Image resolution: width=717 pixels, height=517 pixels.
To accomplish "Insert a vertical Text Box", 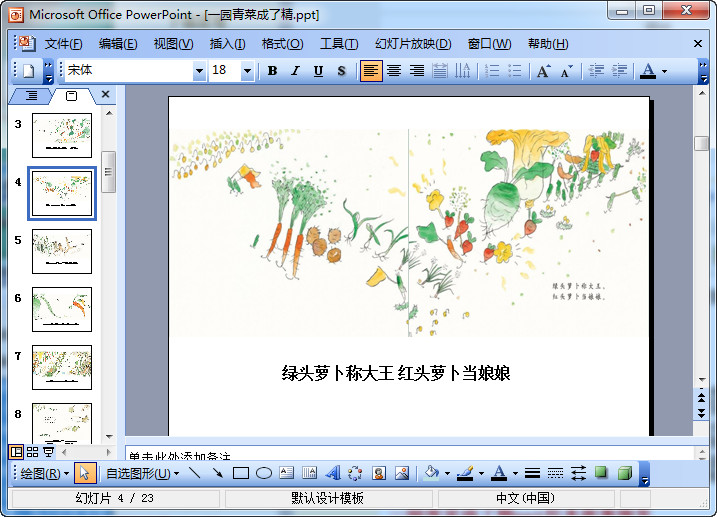I will coord(310,473).
